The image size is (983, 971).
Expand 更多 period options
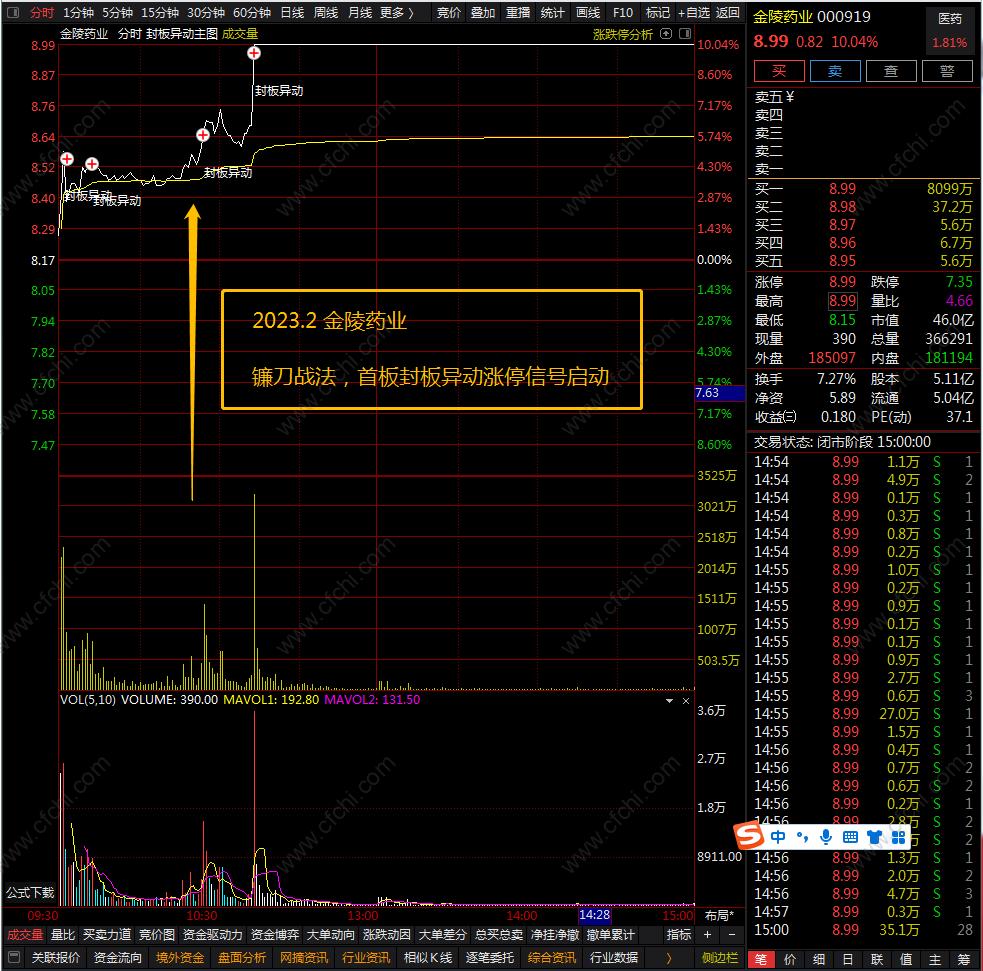coord(397,13)
